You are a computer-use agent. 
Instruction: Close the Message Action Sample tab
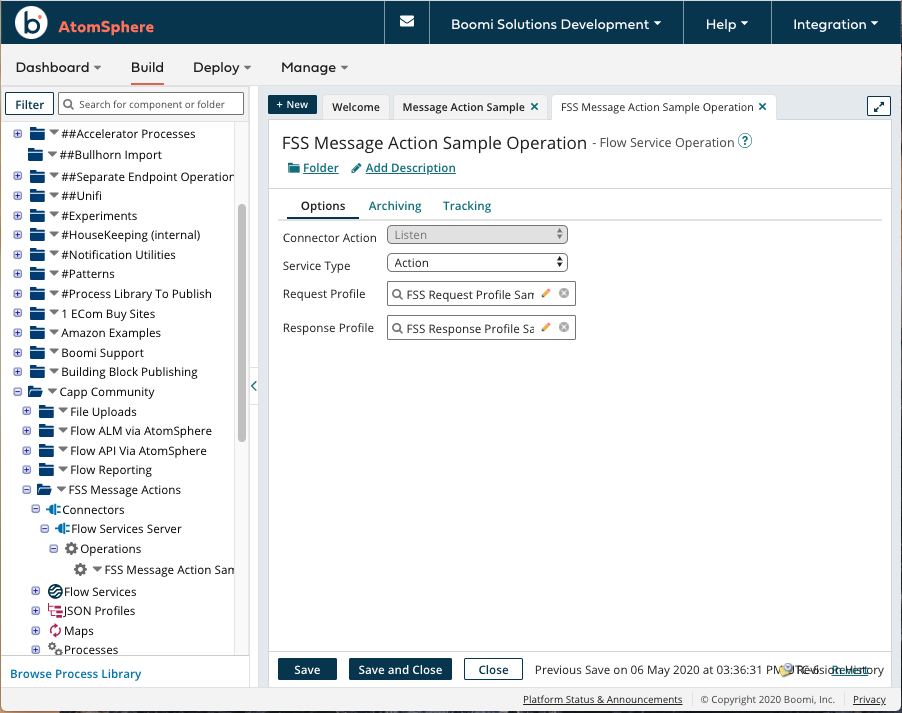pos(534,106)
